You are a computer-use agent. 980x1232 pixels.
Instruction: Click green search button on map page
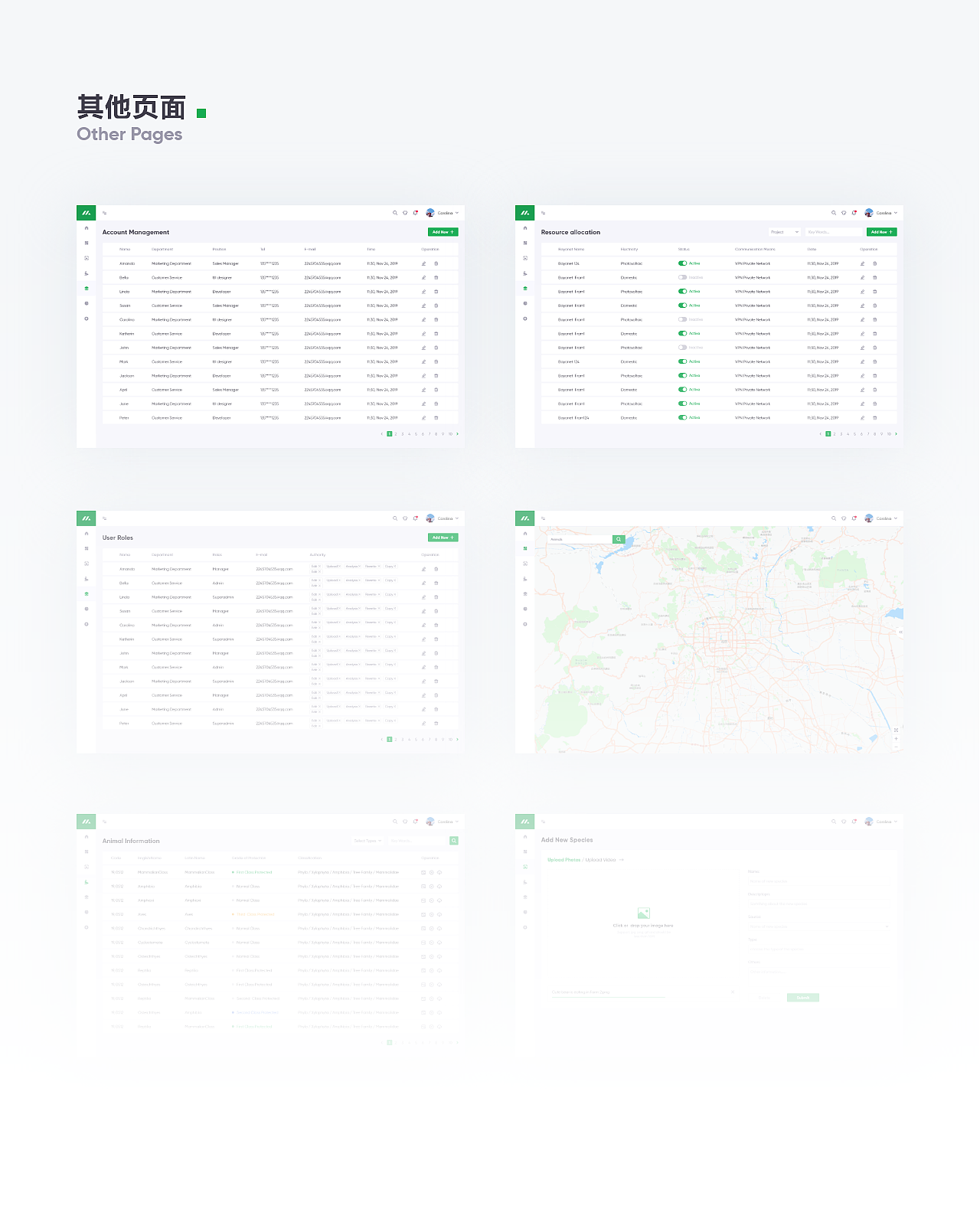(619, 539)
